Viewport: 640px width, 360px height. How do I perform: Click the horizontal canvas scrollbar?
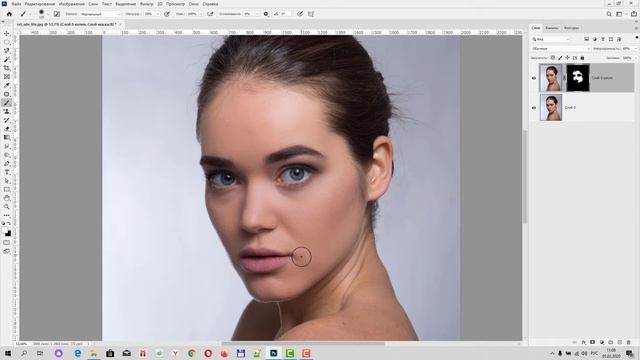(303, 344)
